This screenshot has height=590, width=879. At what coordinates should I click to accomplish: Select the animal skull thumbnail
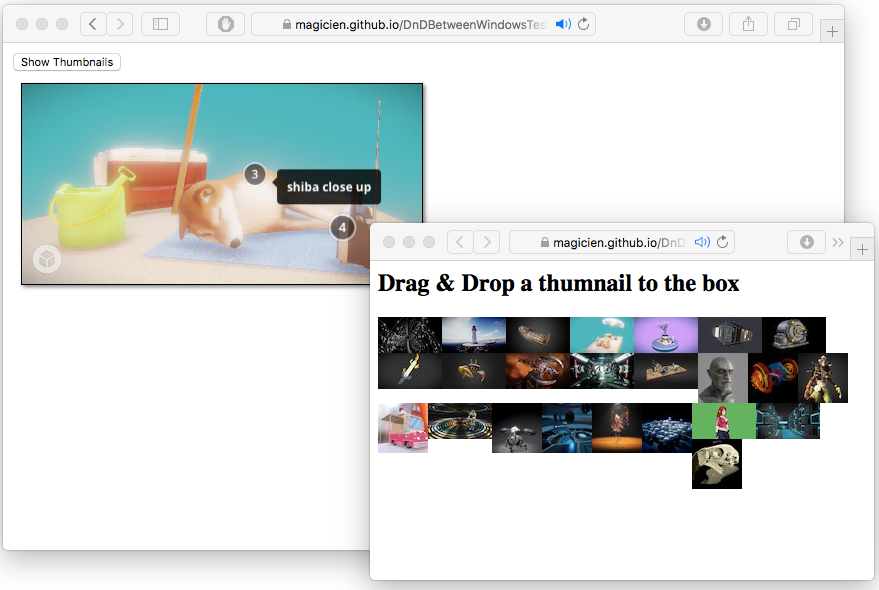coord(717,464)
